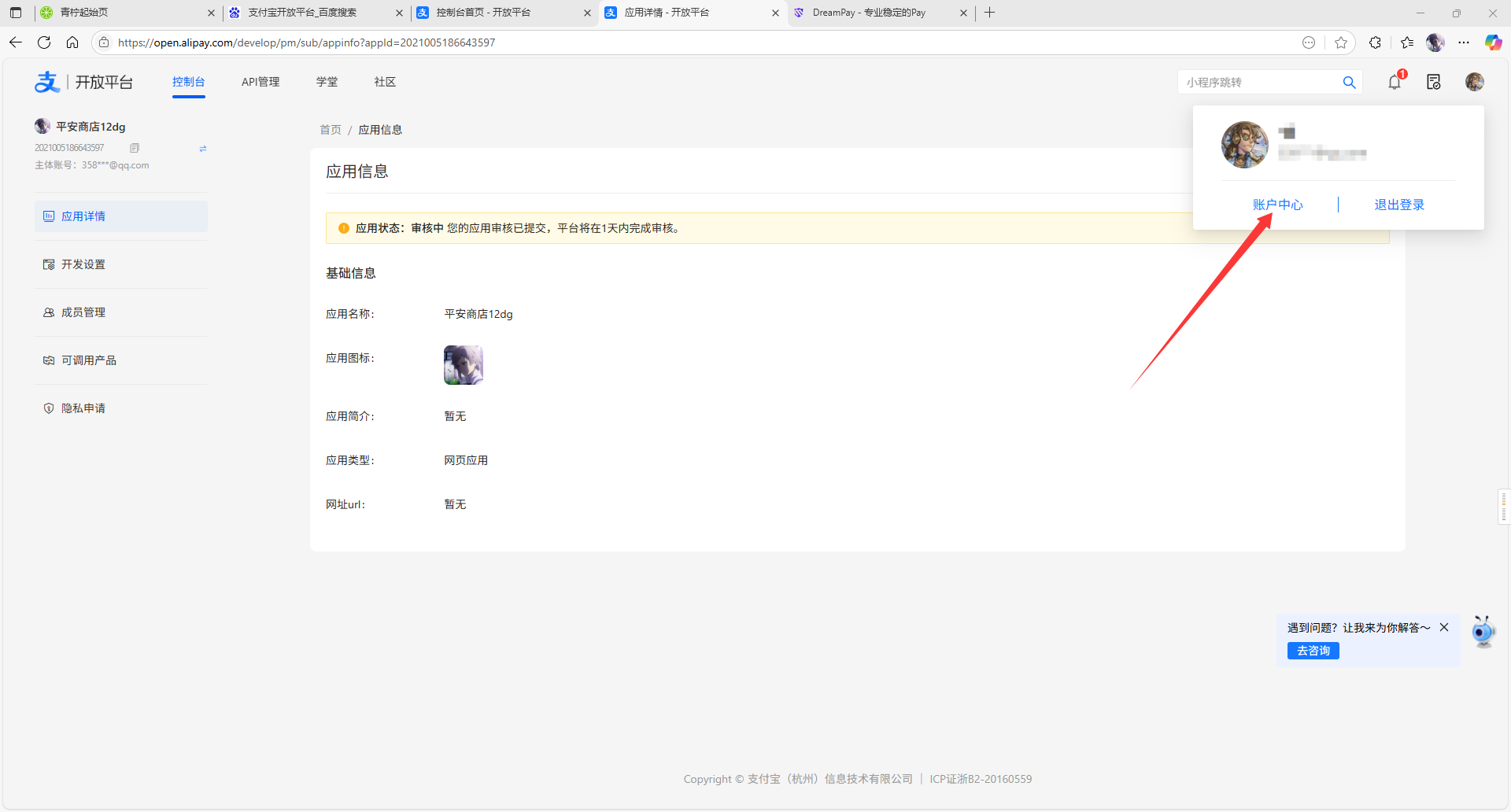Click the 小程序跳转 search field
This screenshot has height=812, width=1511.
coord(1259,83)
